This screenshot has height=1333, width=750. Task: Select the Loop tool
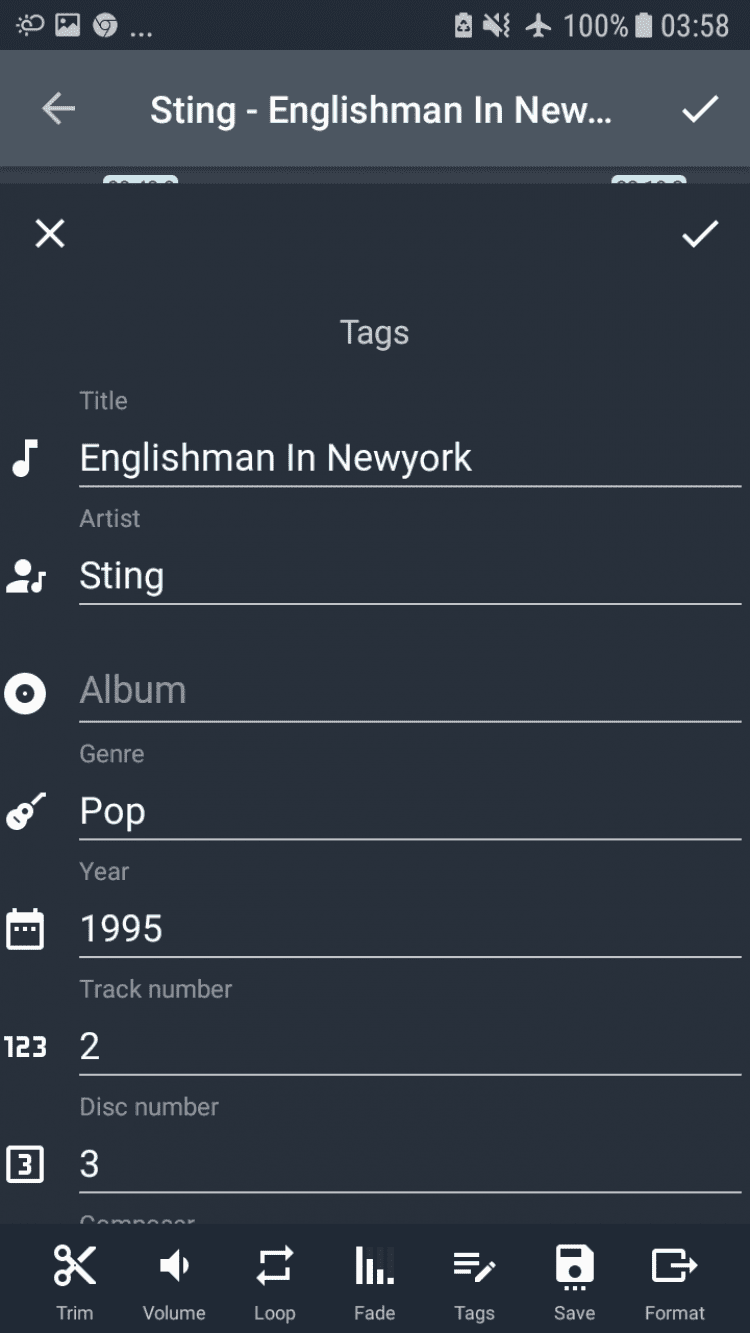(274, 1267)
